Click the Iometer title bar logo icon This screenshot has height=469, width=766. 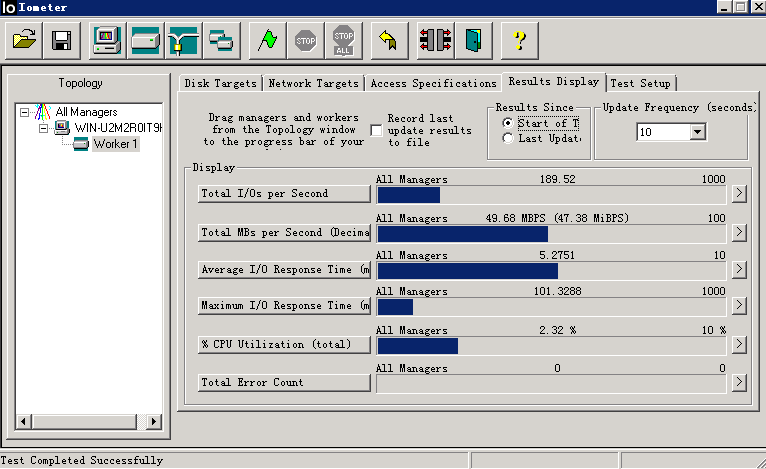(x=9, y=7)
